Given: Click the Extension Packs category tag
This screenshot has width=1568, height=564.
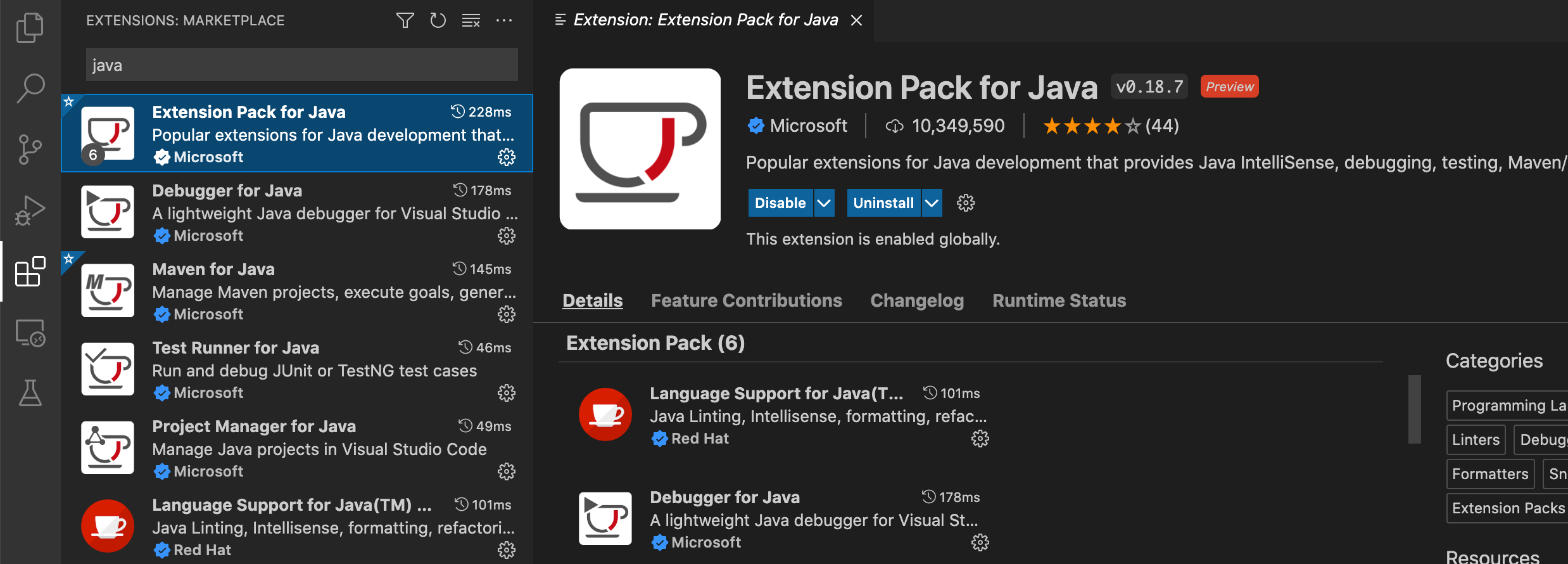Looking at the screenshot, I should (x=1508, y=508).
